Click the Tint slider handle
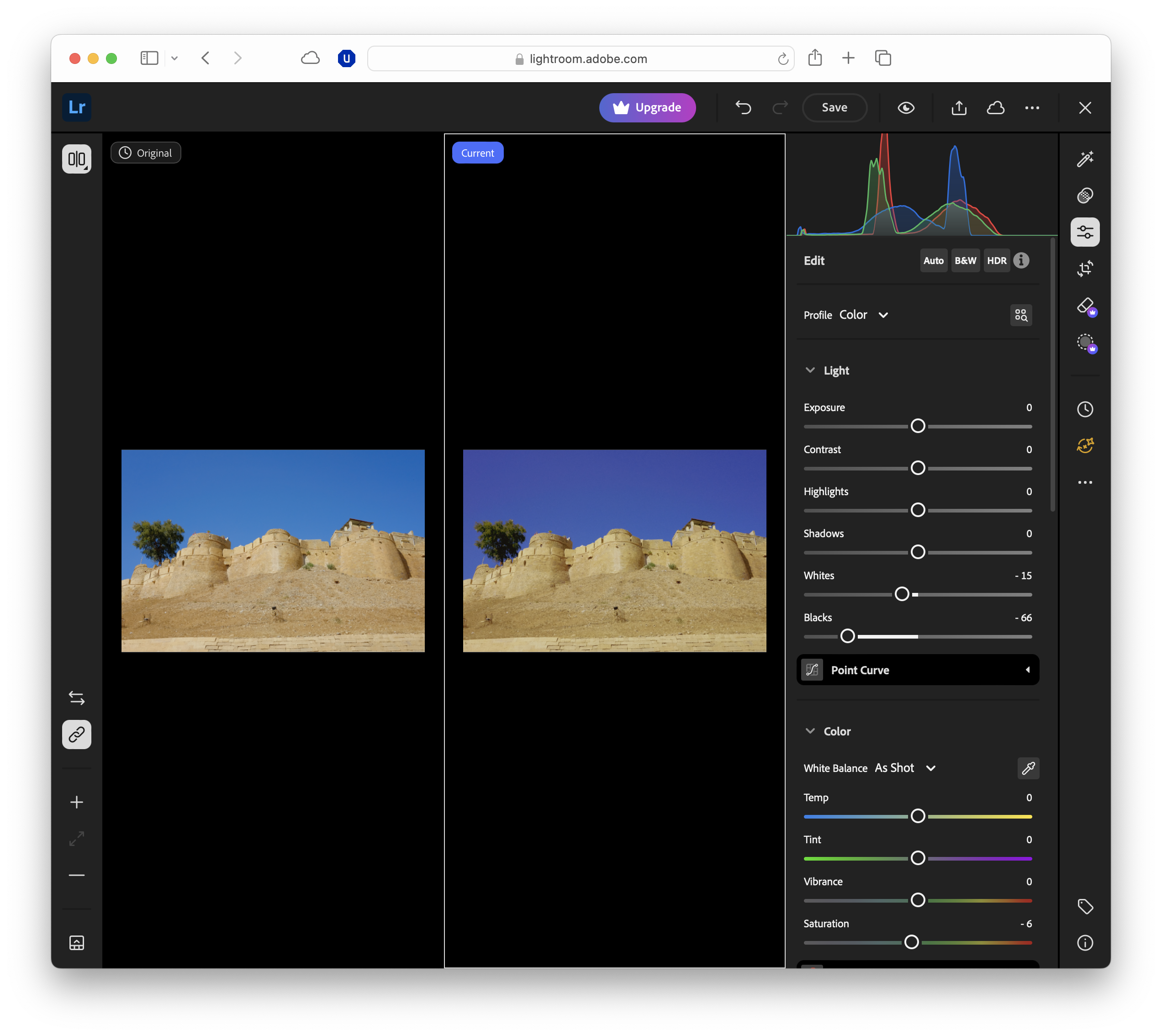 tap(917, 858)
